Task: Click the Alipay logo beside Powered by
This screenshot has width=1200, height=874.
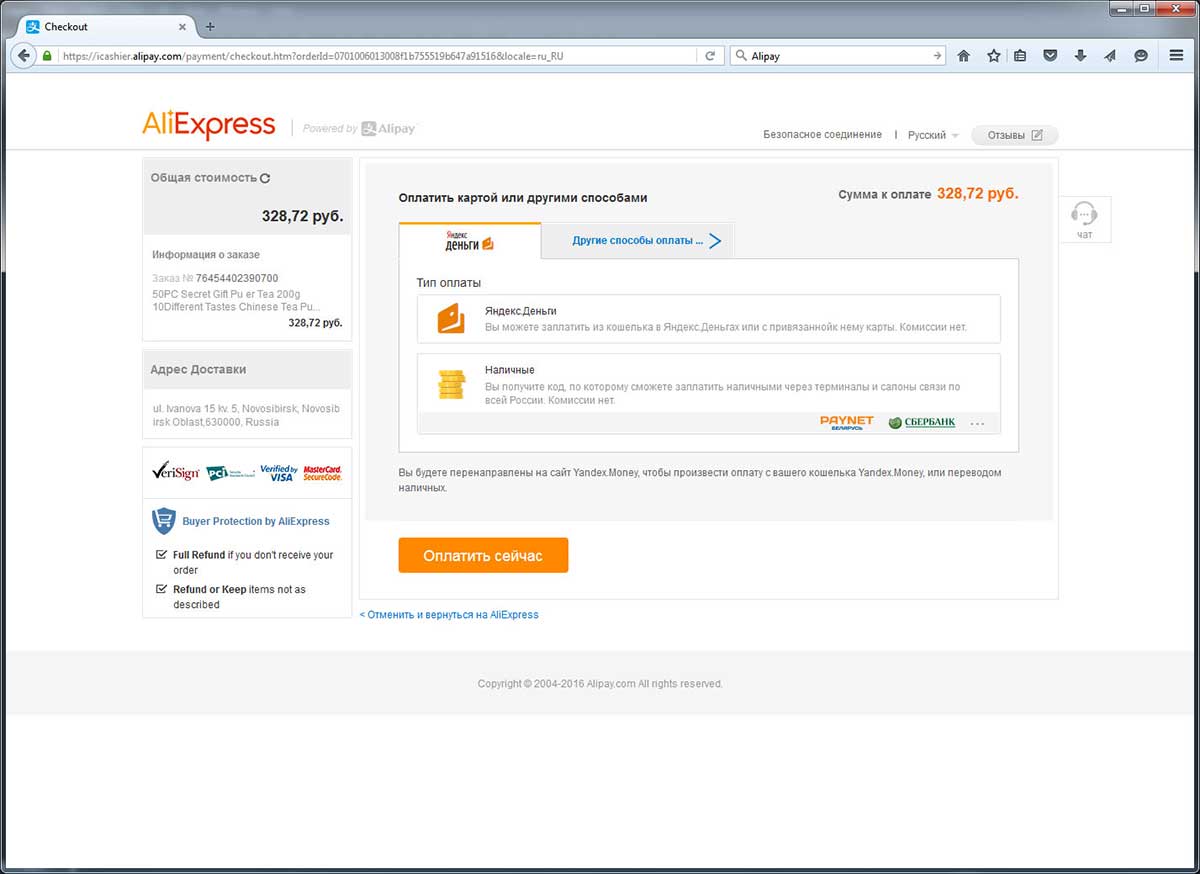Action: 389,128
